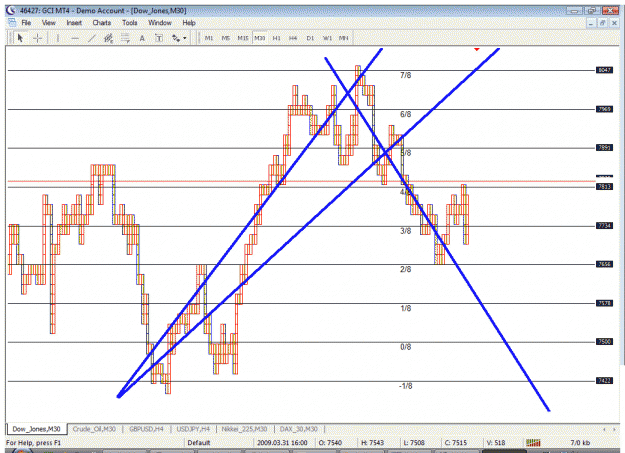This screenshot has height=453, width=625.
Task: Click the 7/0 kb traffic status
Action: 580,443
